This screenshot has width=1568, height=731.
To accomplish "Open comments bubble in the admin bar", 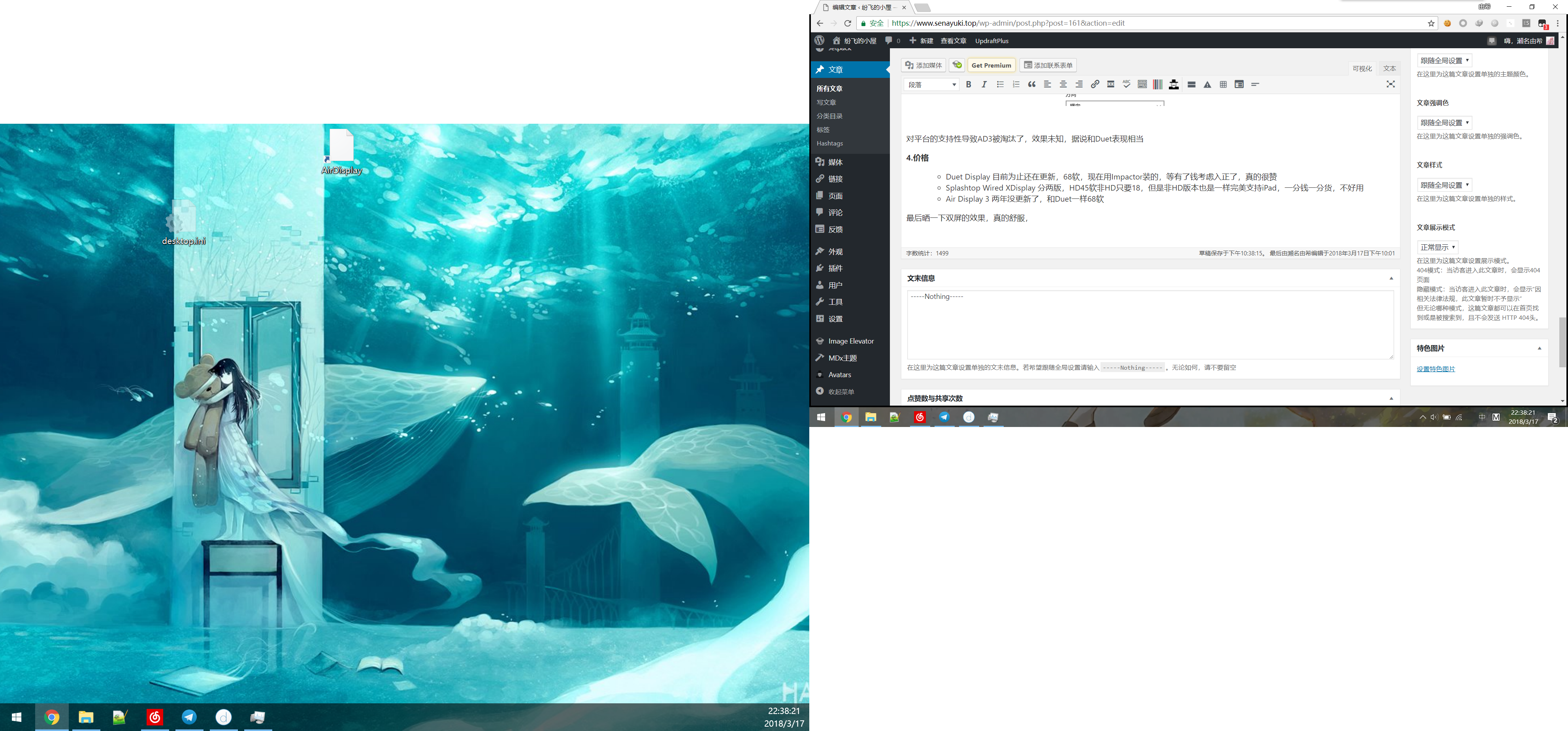I will [892, 41].
